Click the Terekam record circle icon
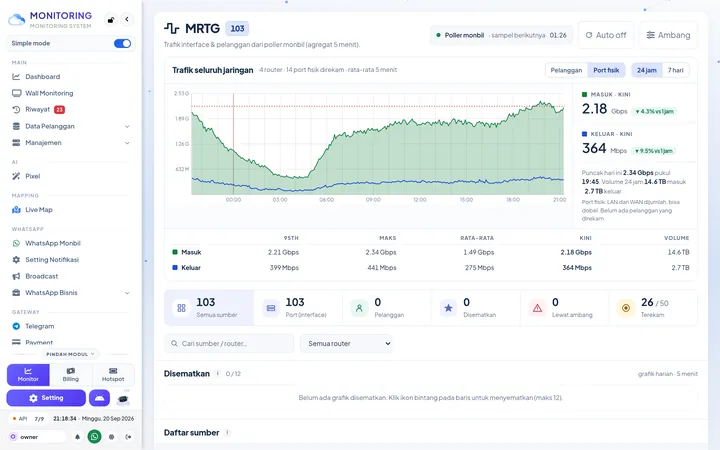The height and width of the screenshot is (450, 720). pos(625,308)
